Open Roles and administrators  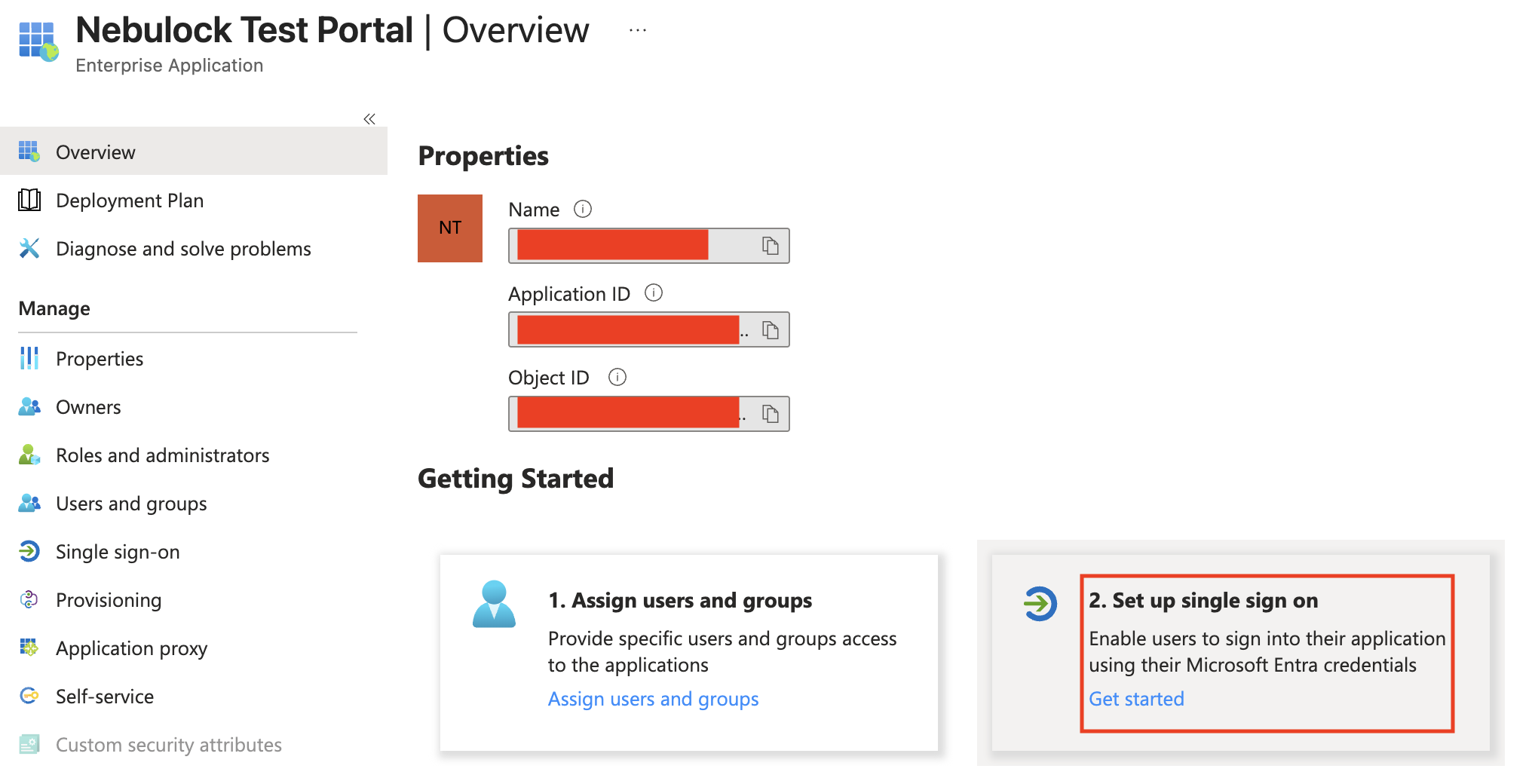tap(163, 455)
